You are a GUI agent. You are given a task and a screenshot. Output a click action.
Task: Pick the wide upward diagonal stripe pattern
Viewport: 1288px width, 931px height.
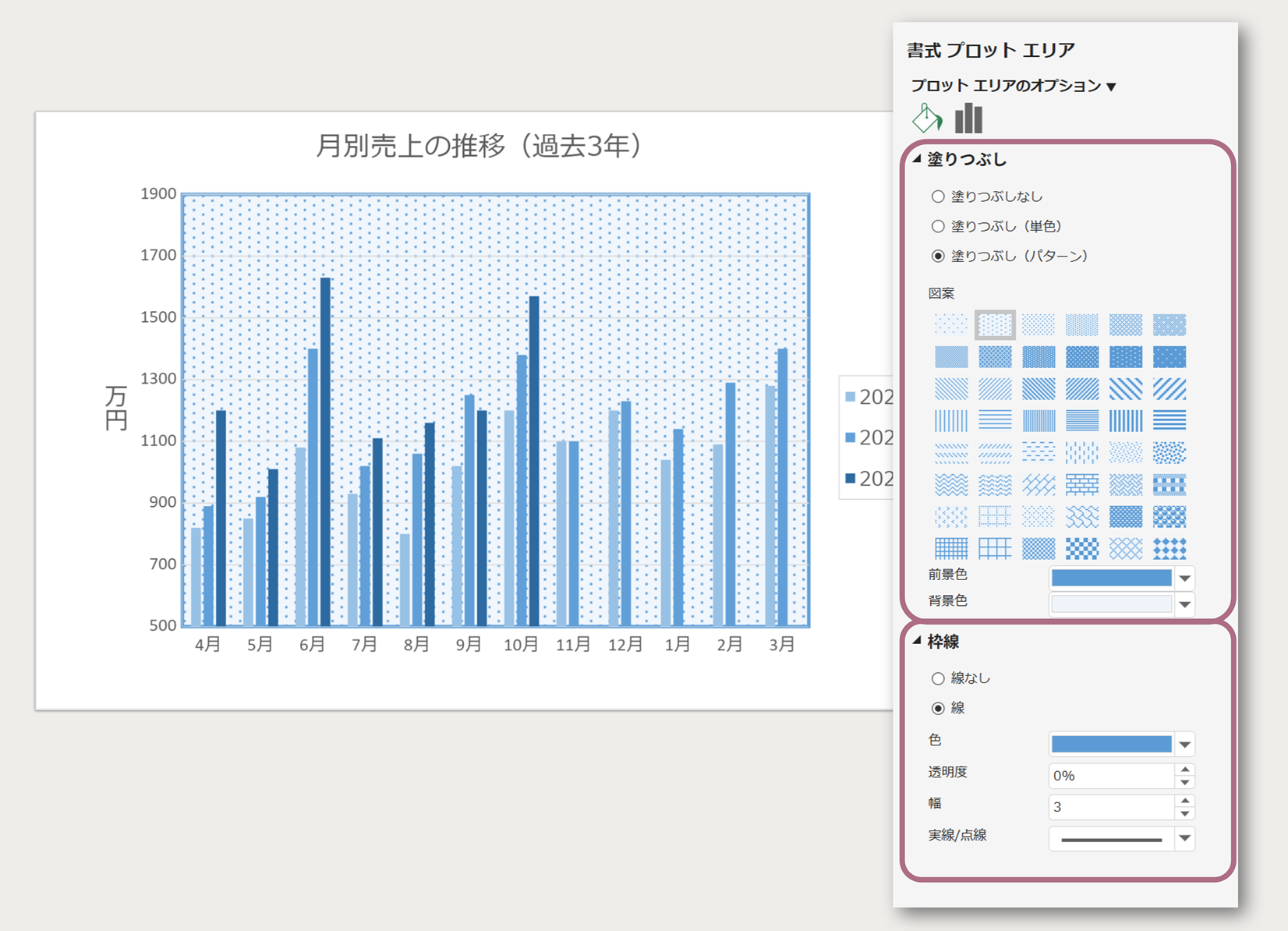click(x=1169, y=388)
